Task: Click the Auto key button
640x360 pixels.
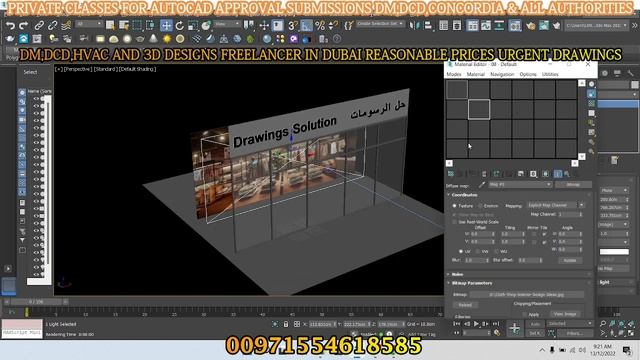Action: pos(535,324)
